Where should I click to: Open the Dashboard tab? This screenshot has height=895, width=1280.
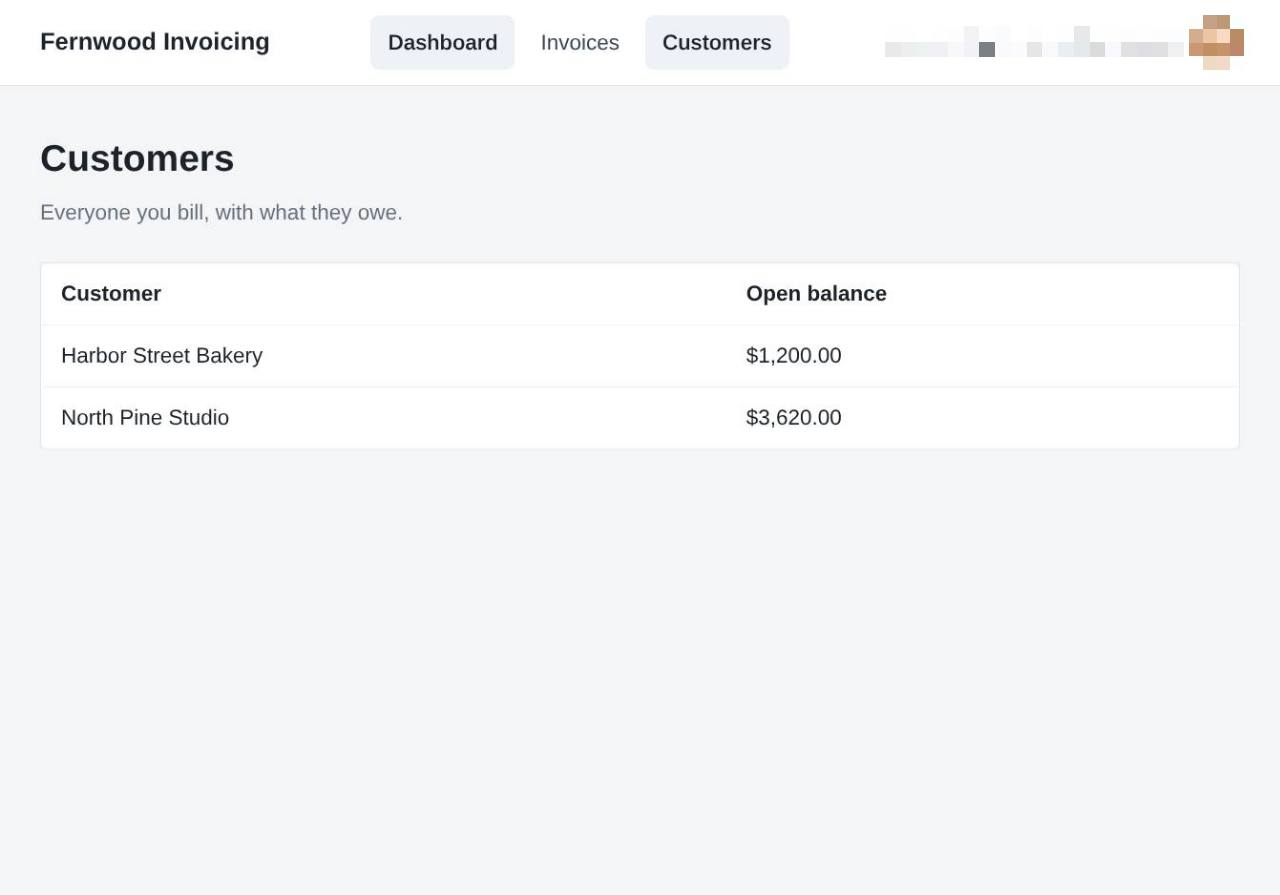[442, 42]
